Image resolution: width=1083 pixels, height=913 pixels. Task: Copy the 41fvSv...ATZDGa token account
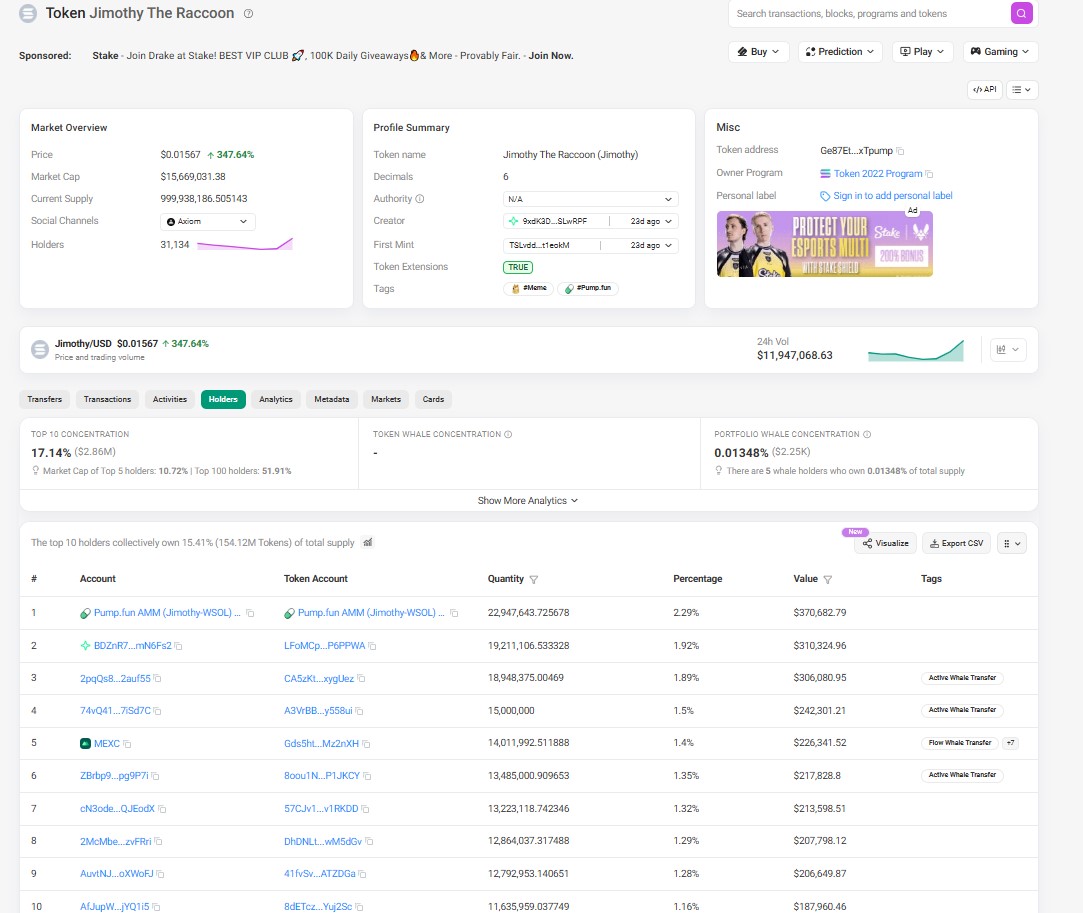click(x=362, y=874)
